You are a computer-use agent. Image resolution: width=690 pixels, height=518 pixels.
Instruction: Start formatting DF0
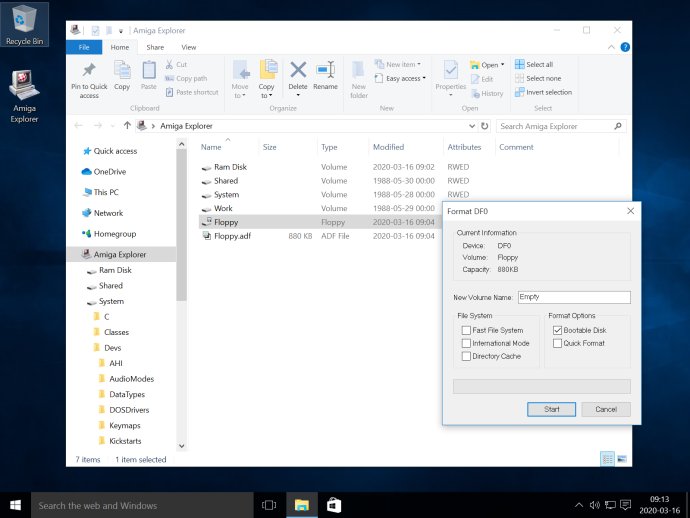pos(551,409)
